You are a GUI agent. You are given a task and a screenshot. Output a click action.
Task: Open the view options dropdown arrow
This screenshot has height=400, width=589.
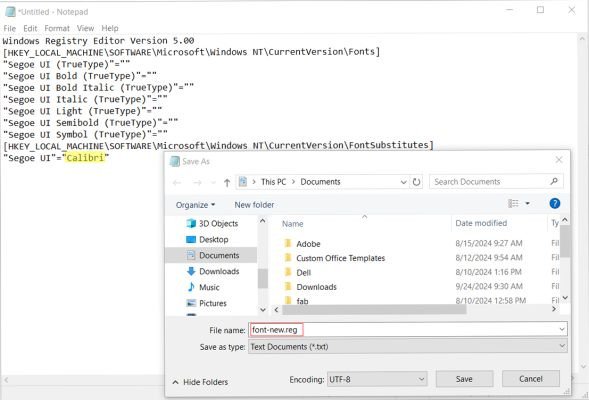pos(527,203)
